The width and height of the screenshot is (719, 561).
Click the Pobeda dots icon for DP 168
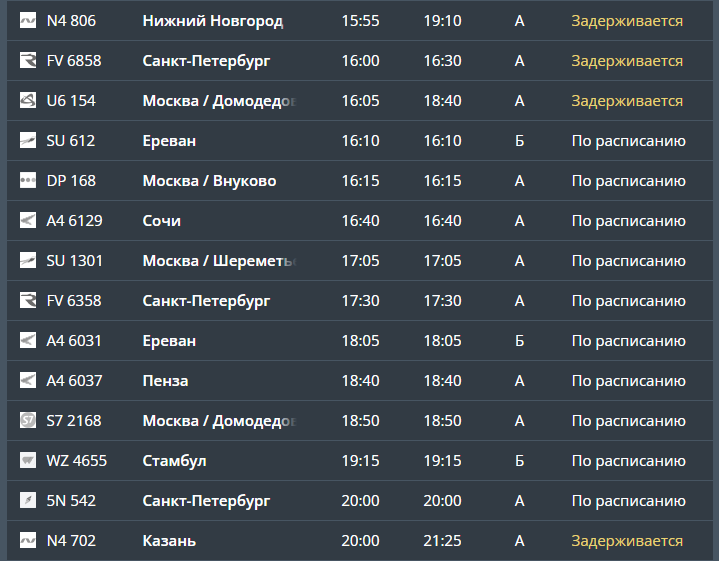(x=28, y=181)
